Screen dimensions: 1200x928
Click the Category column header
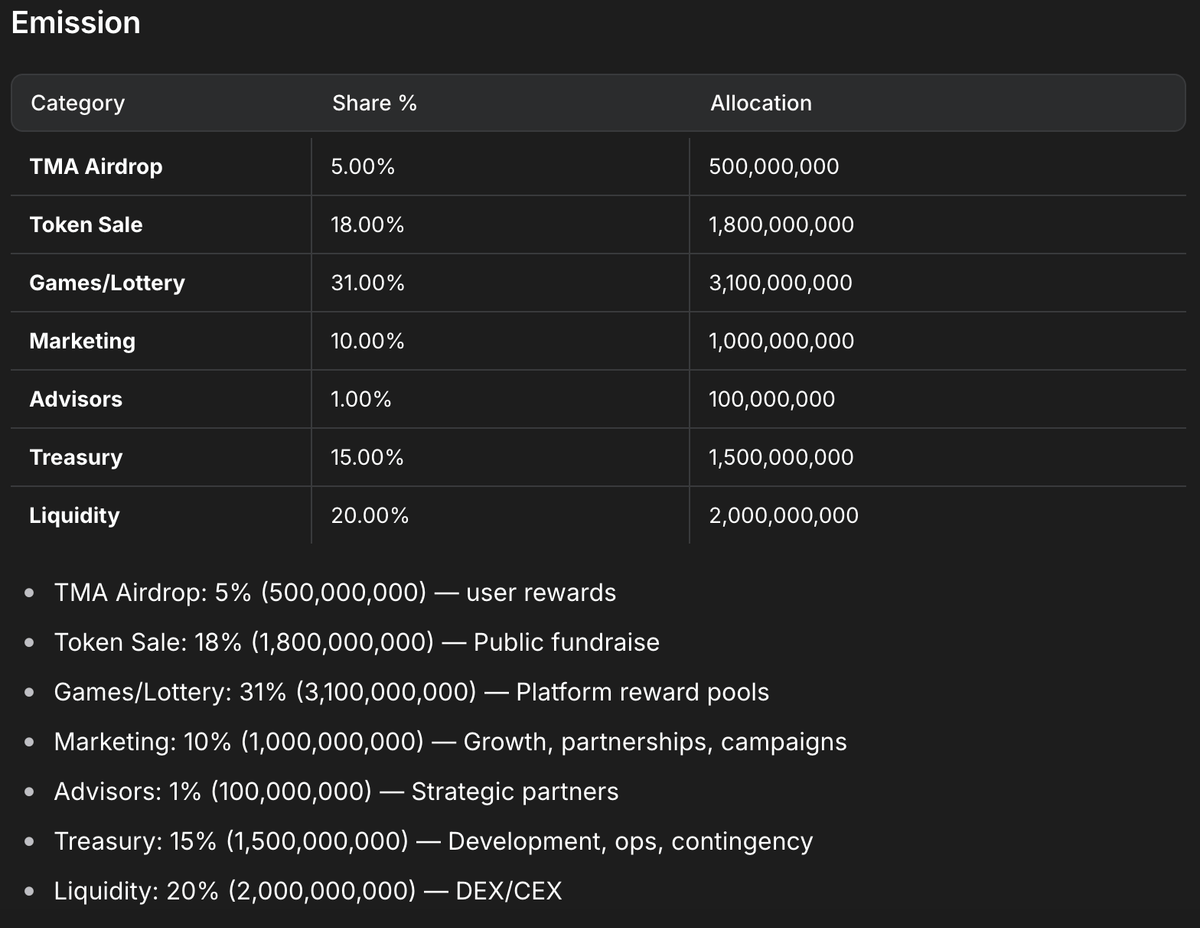click(x=78, y=103)
